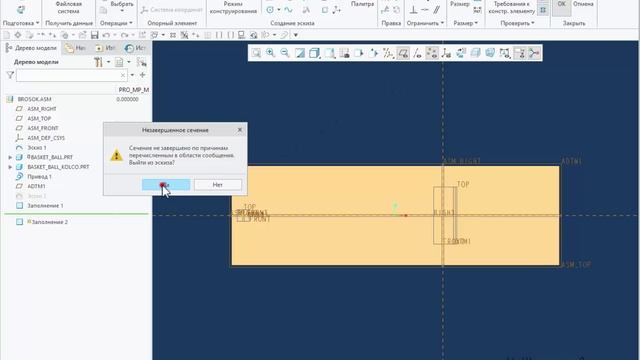The image size is (640, 360).
Task: Clear the tree search field with X
Action: pyautogui.click(x=122, y=75)
